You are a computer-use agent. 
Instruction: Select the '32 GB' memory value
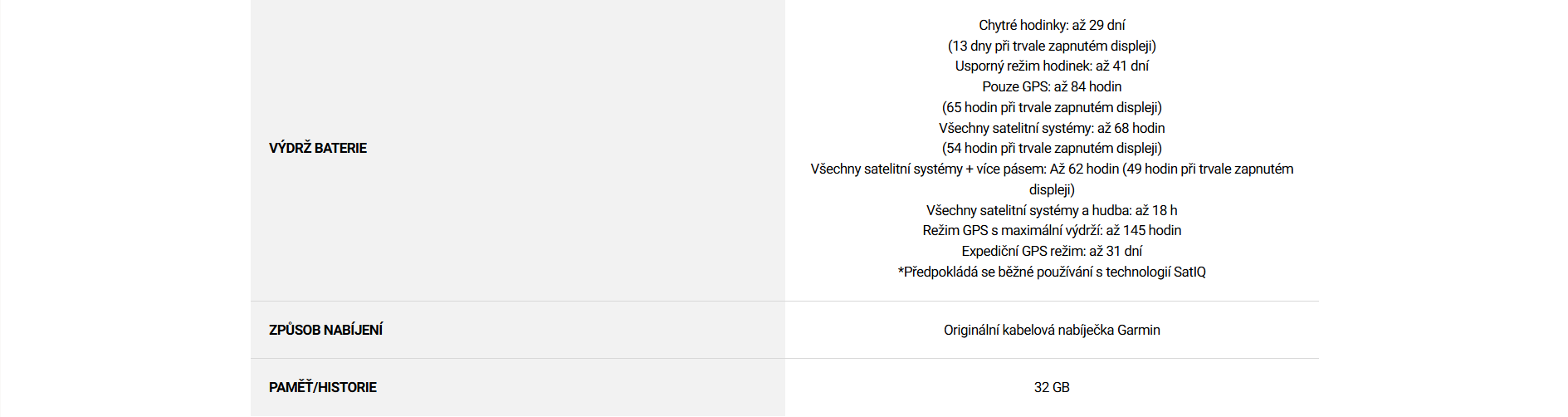(x=1051, y=387)
